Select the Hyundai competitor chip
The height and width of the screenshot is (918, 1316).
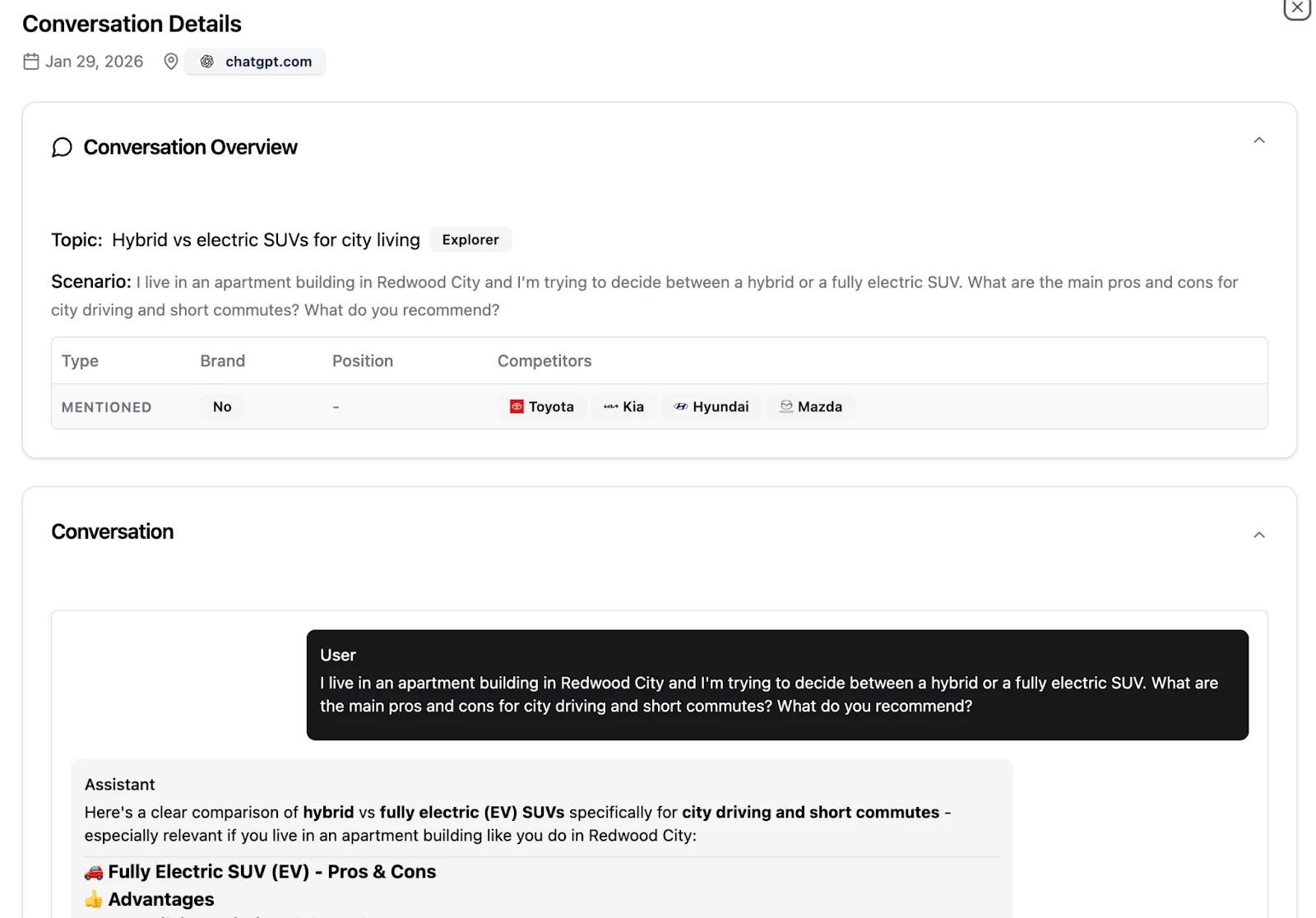tap(711, 406)
